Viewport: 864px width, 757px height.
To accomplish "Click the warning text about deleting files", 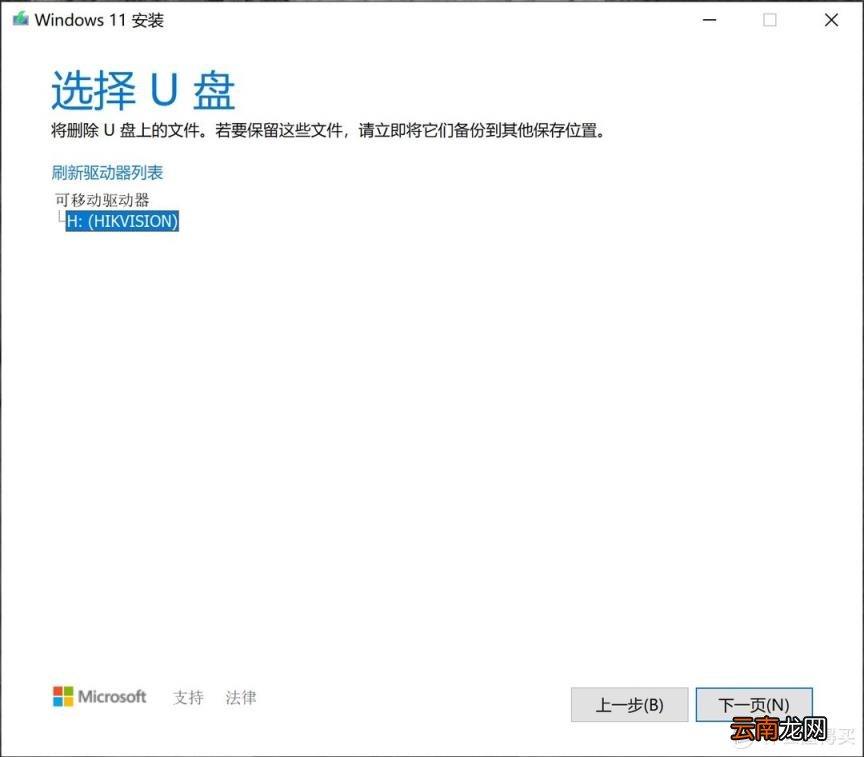I will (328, 131).
